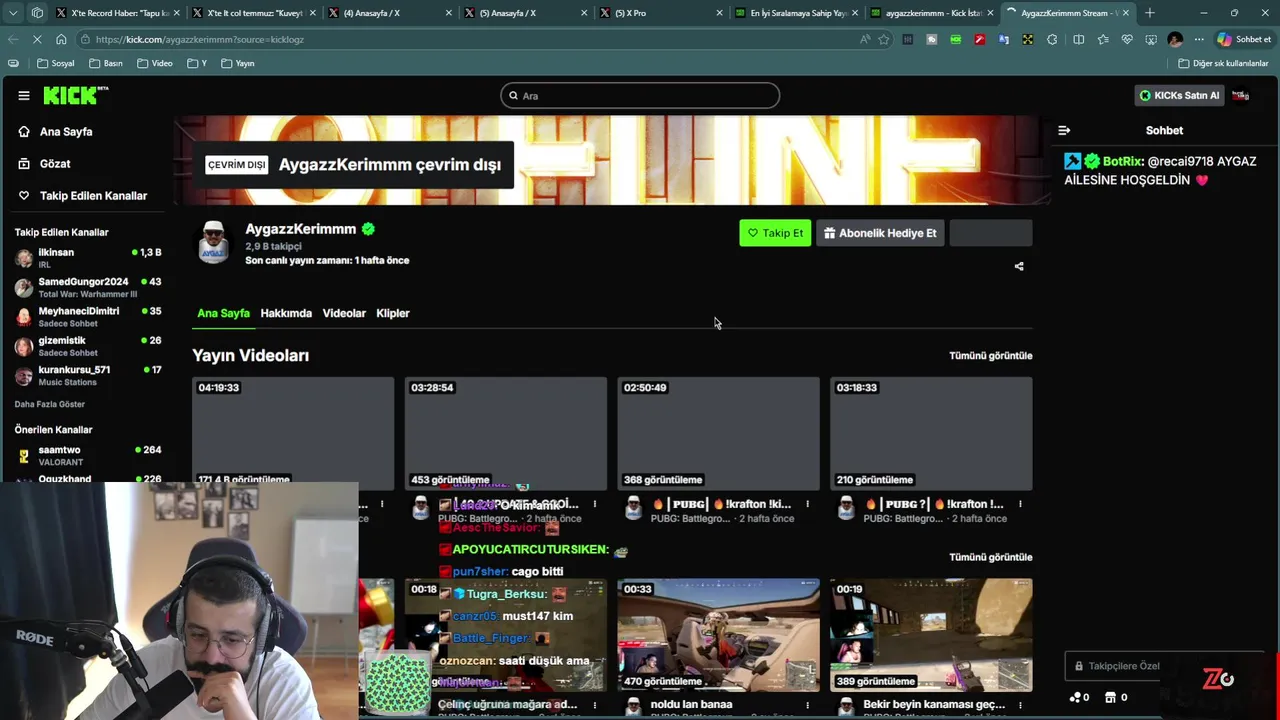Click Tümünü görüntüle above the clips row

tap(990, 557)
